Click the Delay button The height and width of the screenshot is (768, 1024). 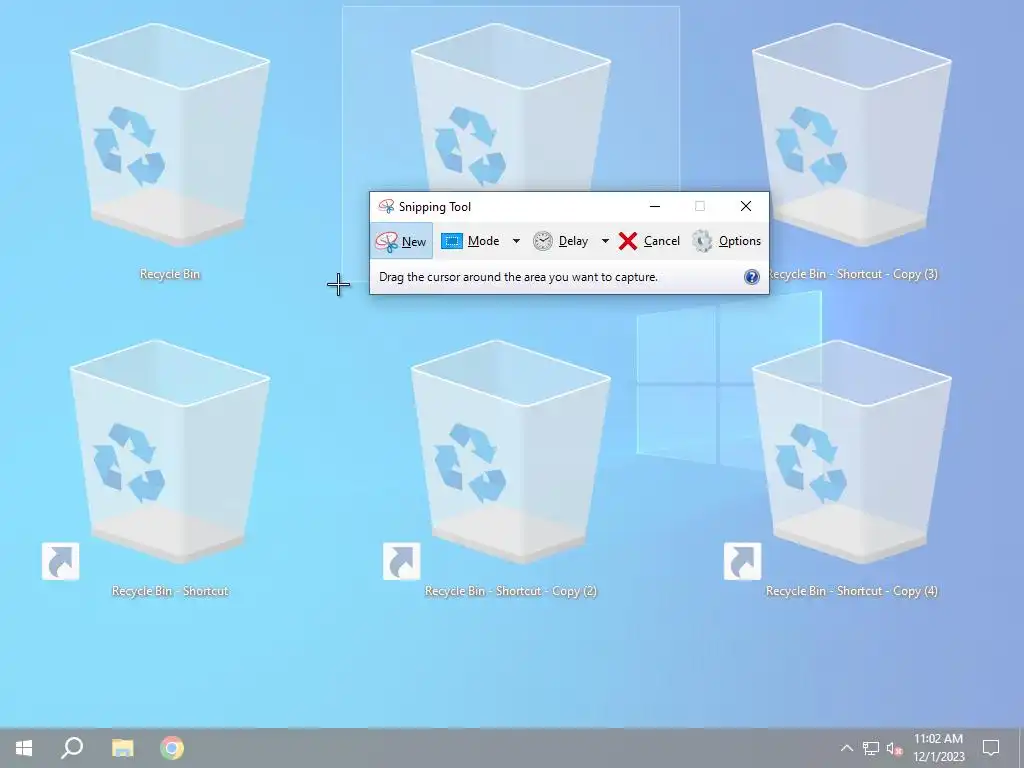pos(560,241)
